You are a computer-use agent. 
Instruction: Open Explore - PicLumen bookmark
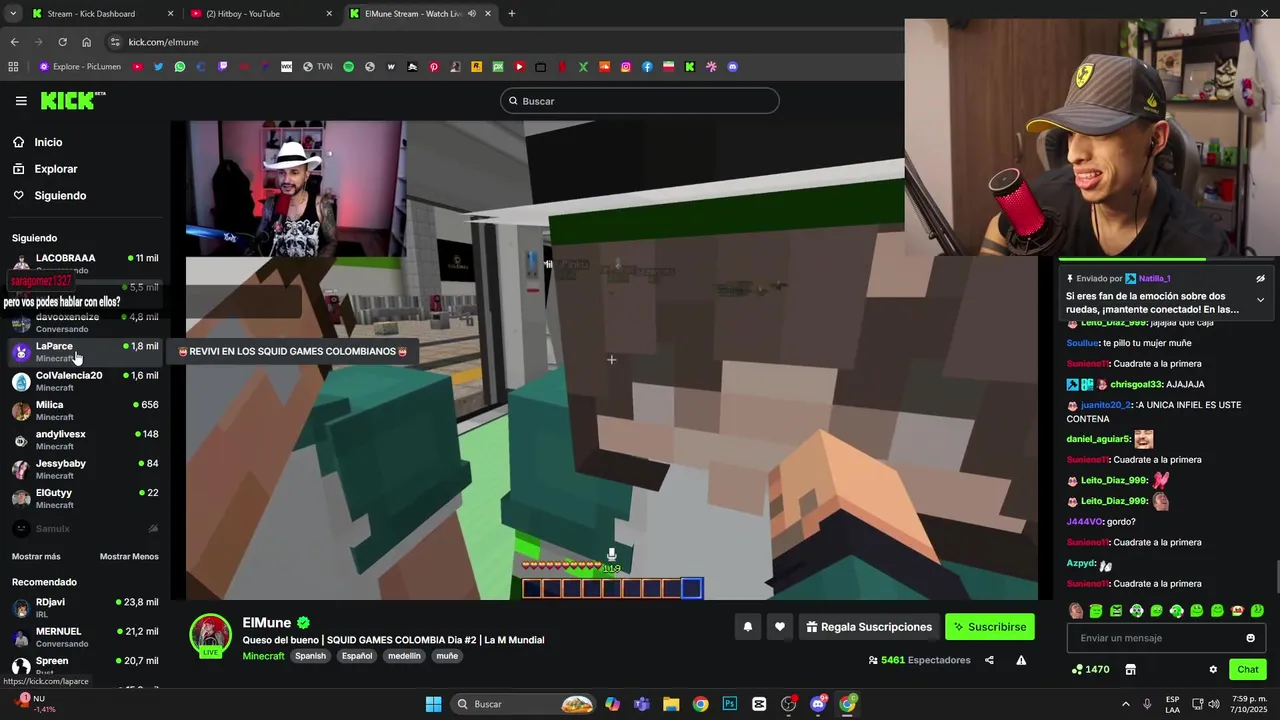[80, 67]
